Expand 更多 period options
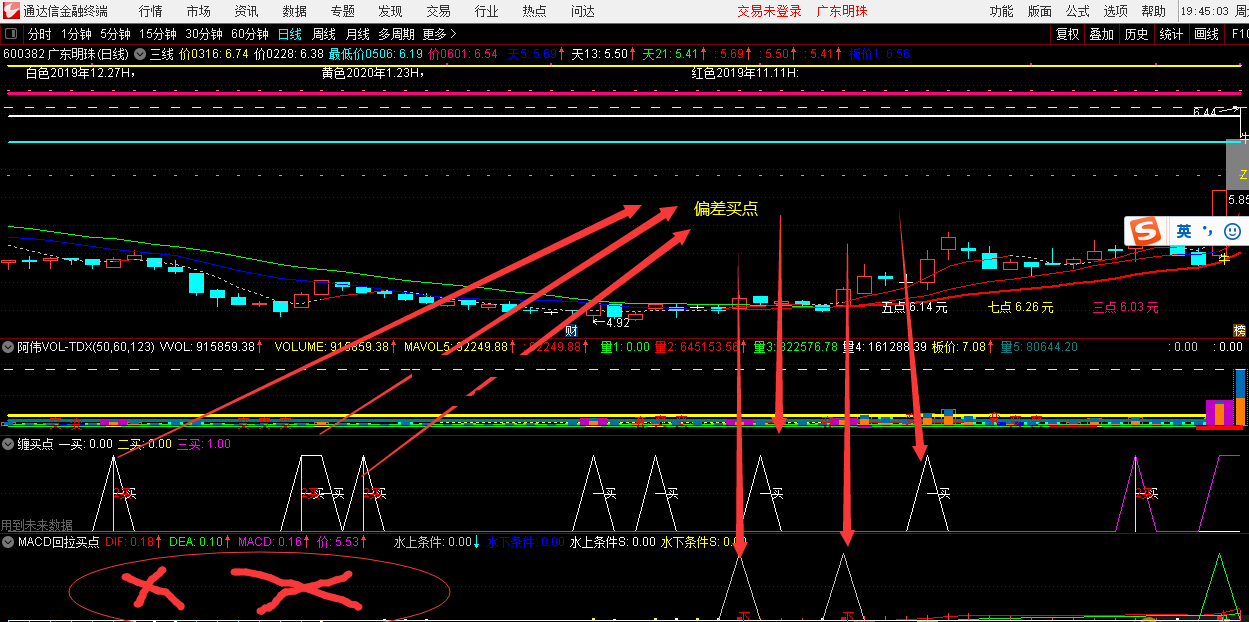Viewport: 1249px width, 622px height. [439, 34]
